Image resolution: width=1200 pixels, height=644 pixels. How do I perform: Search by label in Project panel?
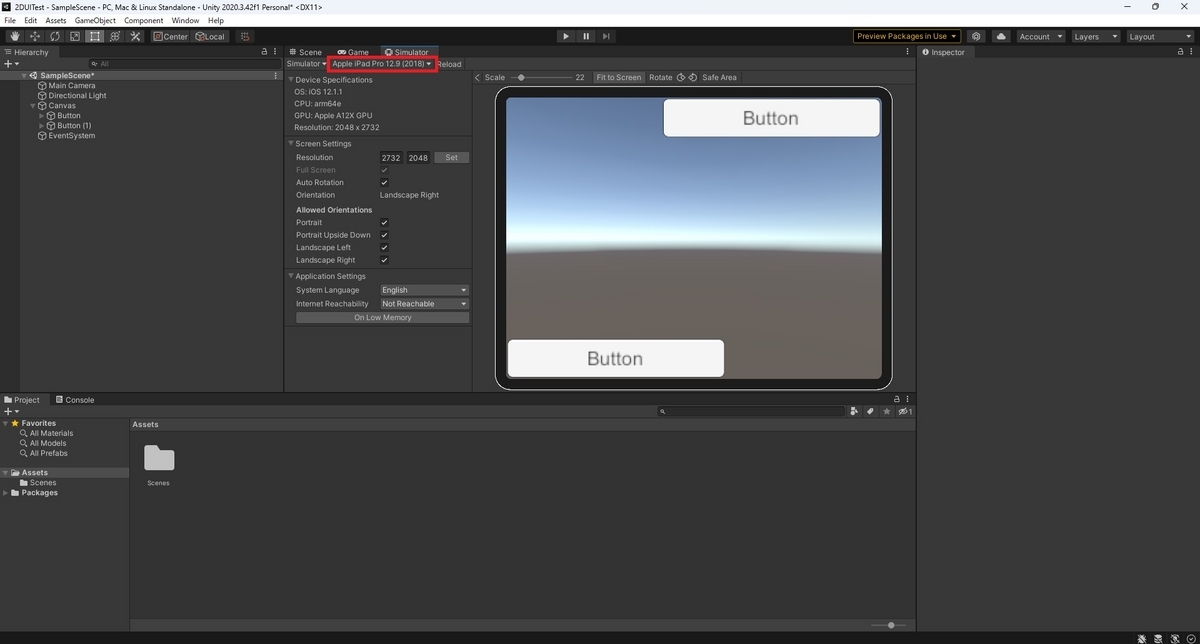point(870,411)
